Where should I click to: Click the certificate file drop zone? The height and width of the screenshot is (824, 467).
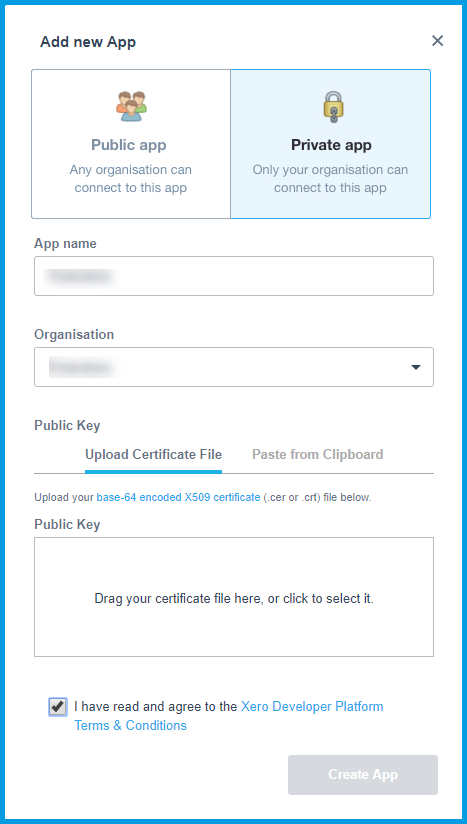pyautogui.click(x=234, y=597)
